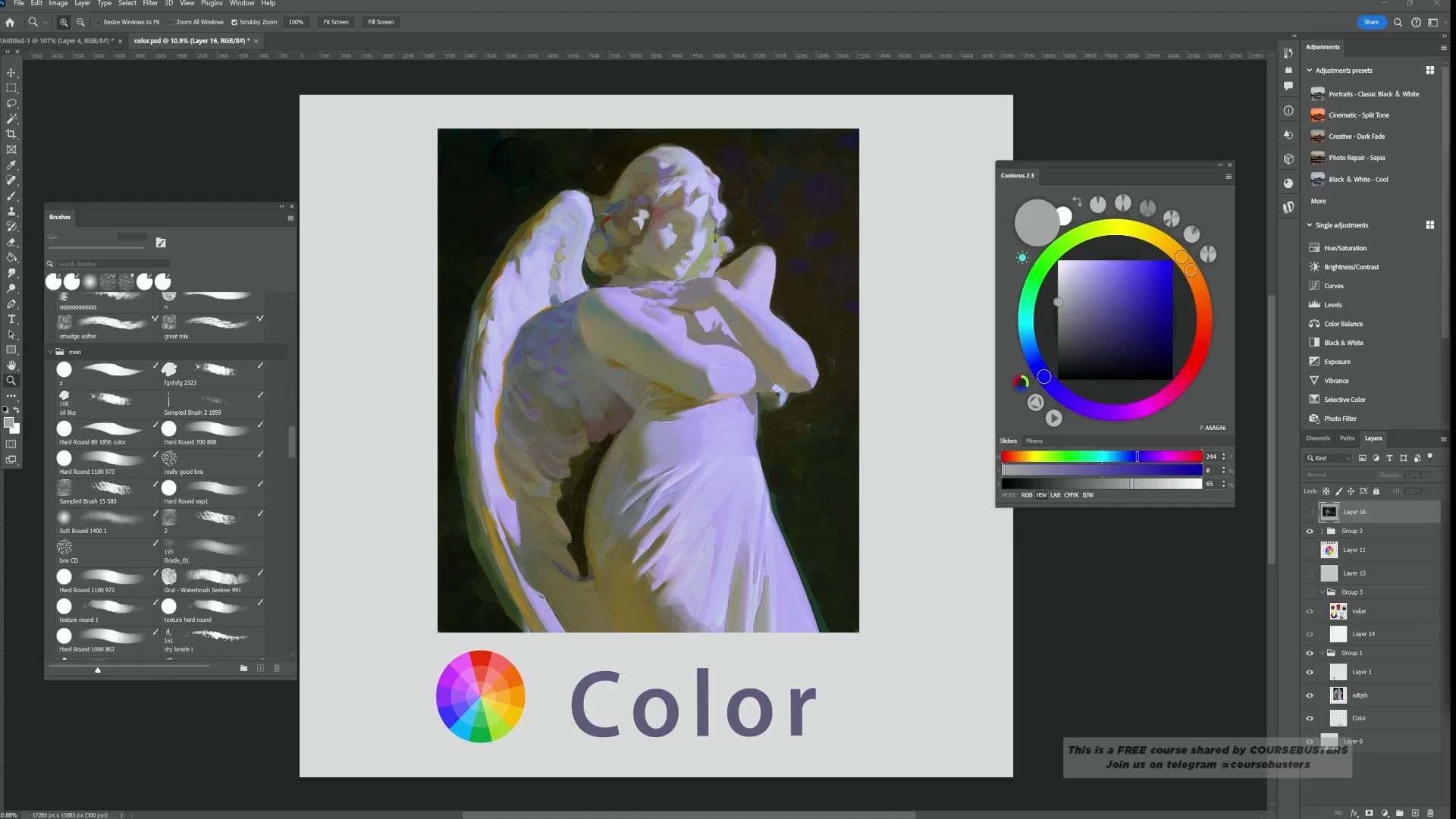Select the Dodge tool
This screenshot has height=819, width=1456.
(x=11, y=289)
